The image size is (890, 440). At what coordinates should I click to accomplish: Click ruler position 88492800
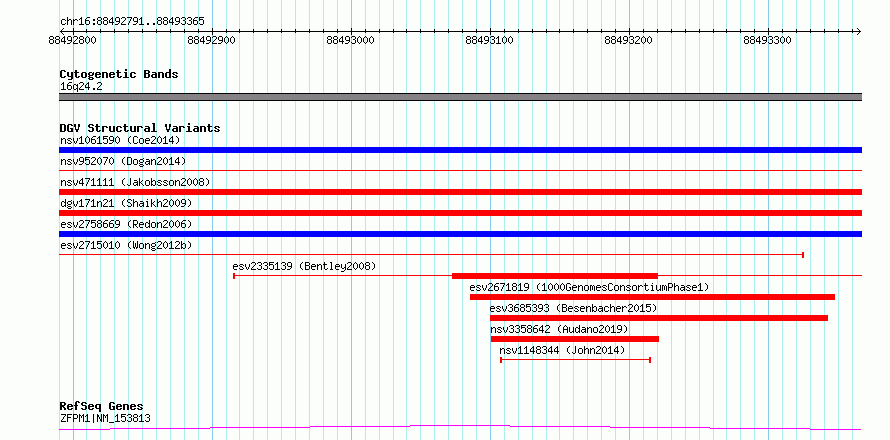(73, 41)
